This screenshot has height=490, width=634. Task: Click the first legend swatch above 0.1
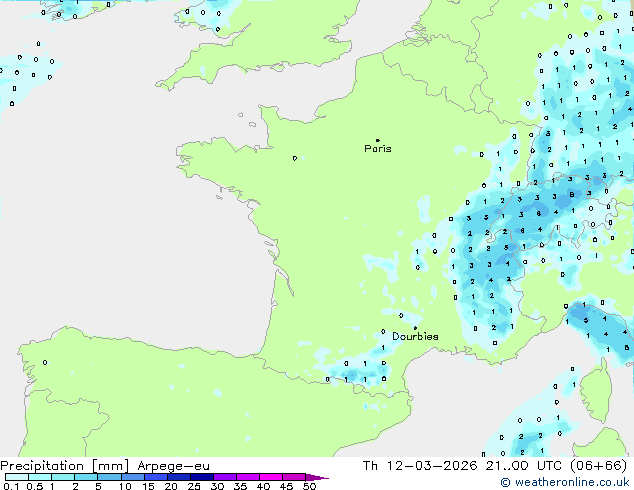(17, 477)
